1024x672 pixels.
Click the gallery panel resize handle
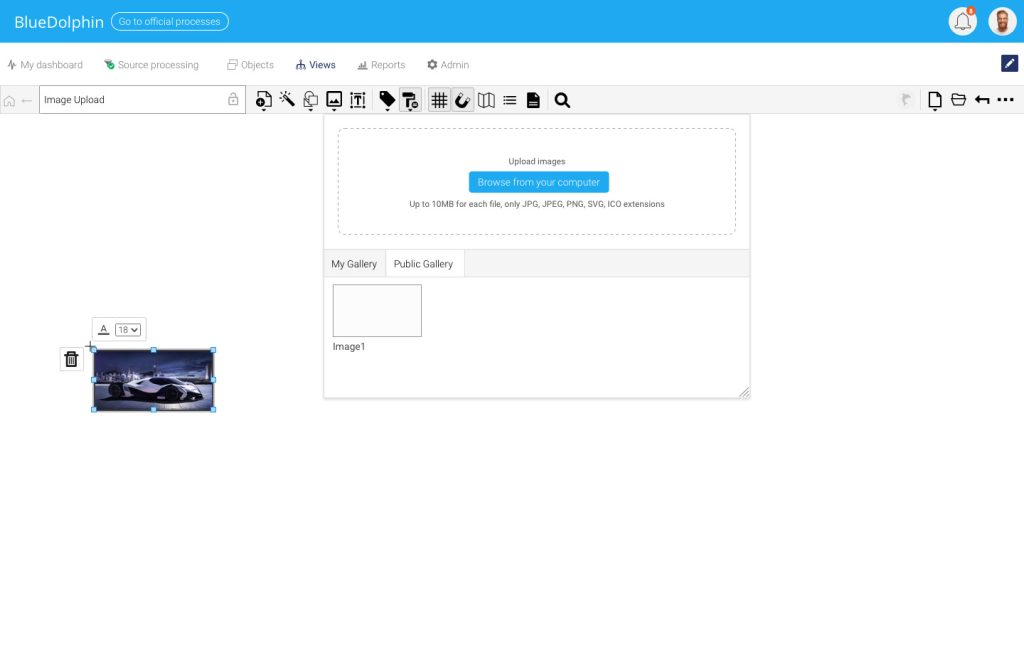(744, 392)
